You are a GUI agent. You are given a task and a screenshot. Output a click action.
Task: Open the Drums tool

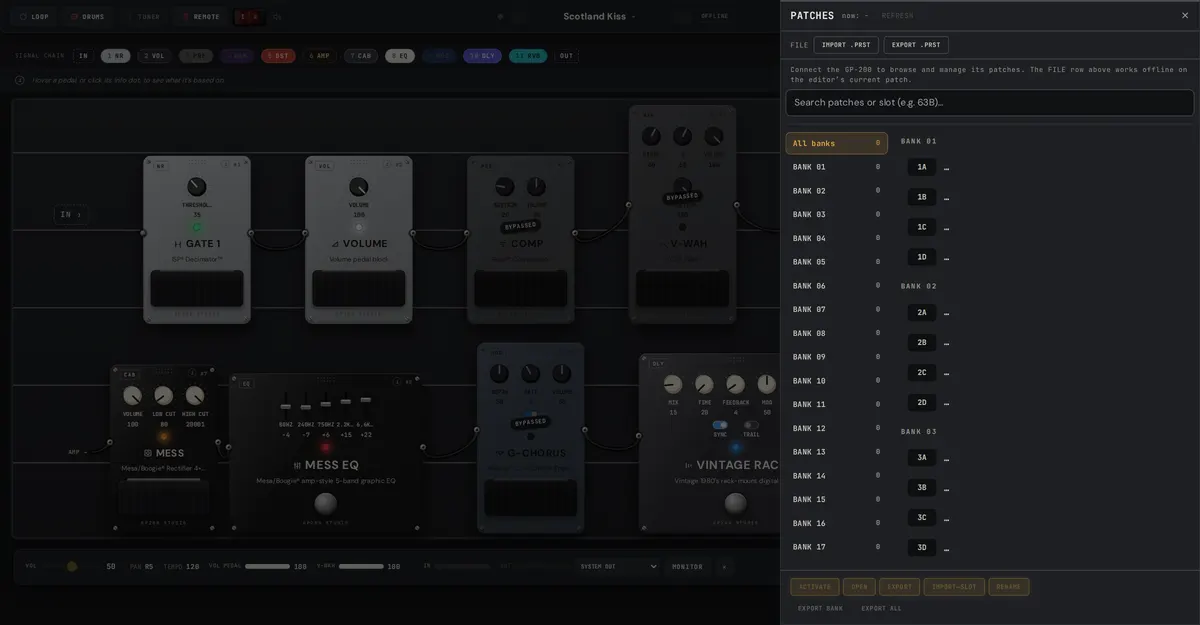[87, 16]
